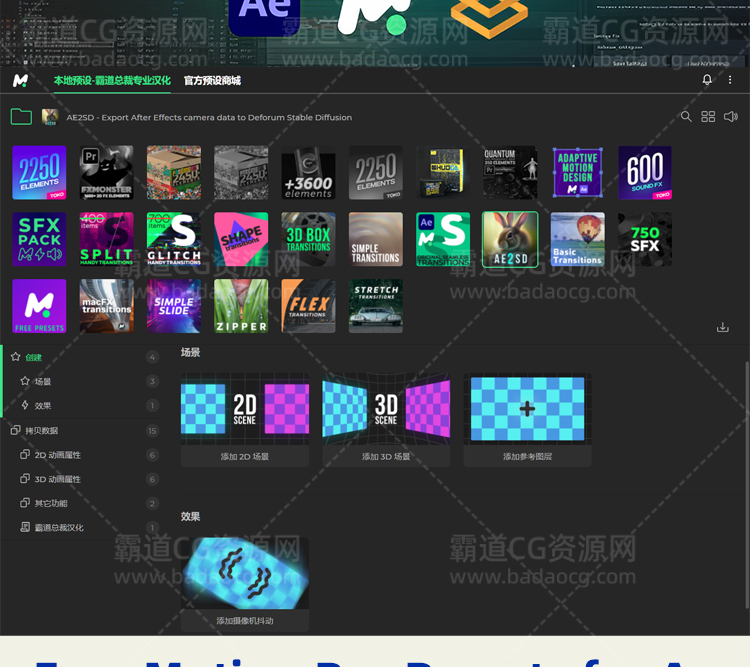Select the Glitch Handy Transitions pack
This screenshot has width=750, height=667.
point(174,239)
